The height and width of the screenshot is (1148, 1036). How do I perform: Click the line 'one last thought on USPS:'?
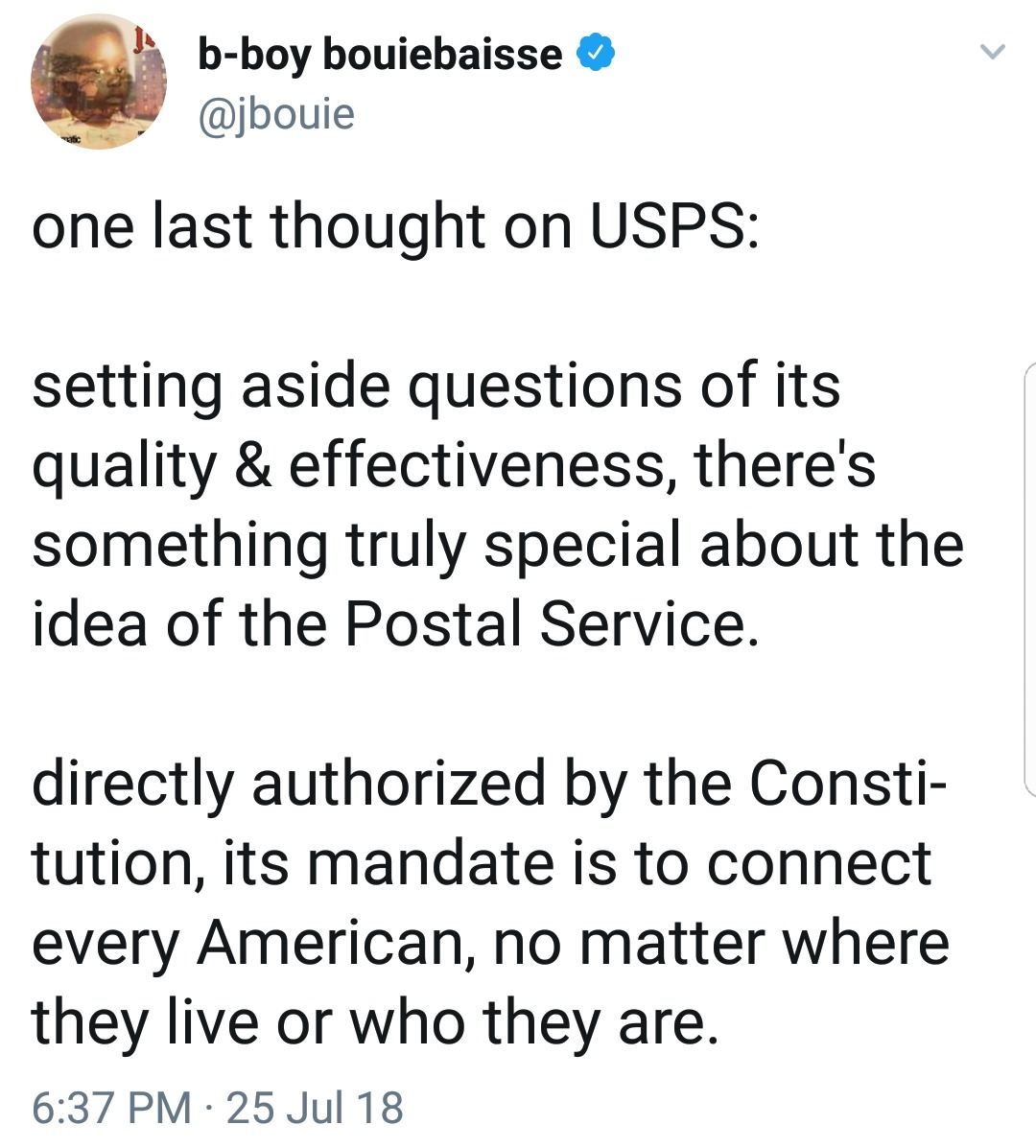point(395,226)
